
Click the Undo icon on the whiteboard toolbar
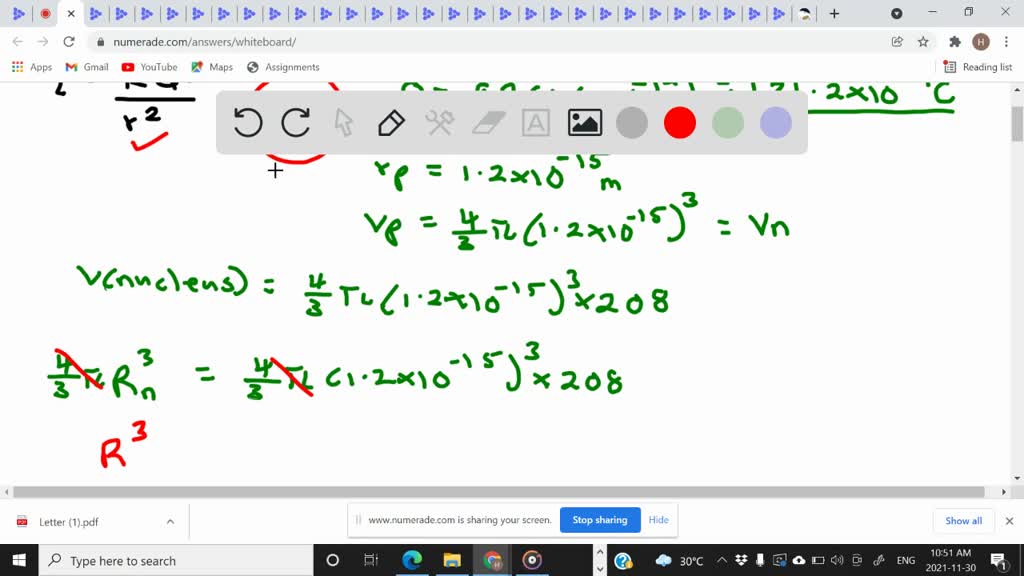[248, 123]
